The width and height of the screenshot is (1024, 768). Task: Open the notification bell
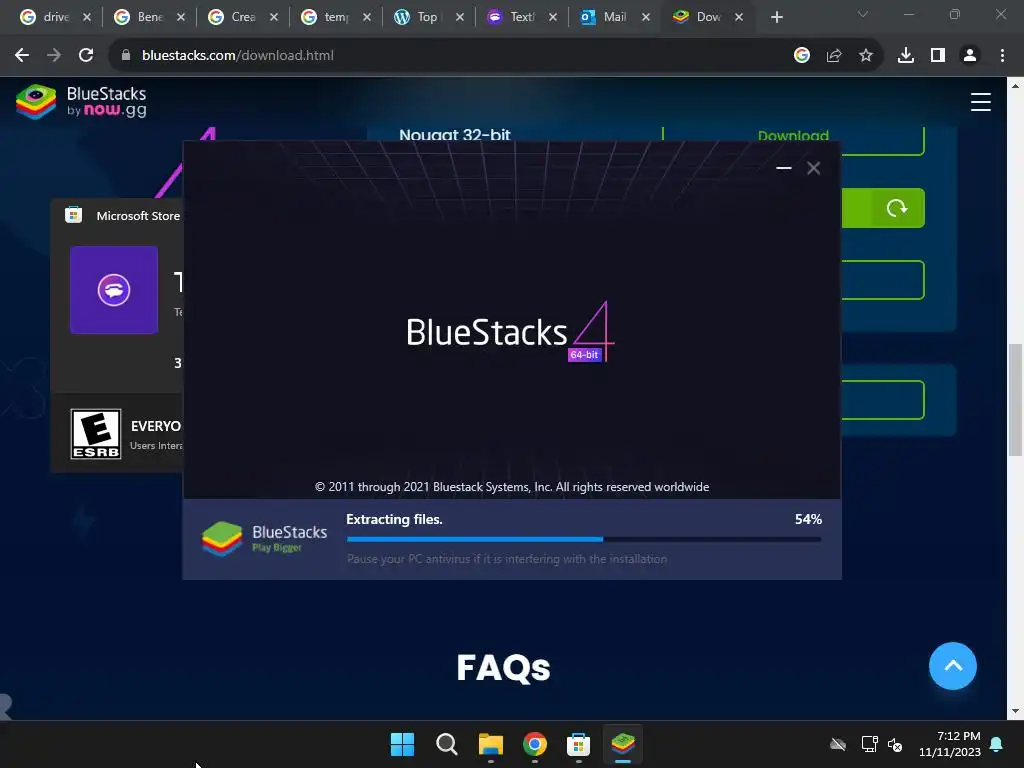[997, 744]
